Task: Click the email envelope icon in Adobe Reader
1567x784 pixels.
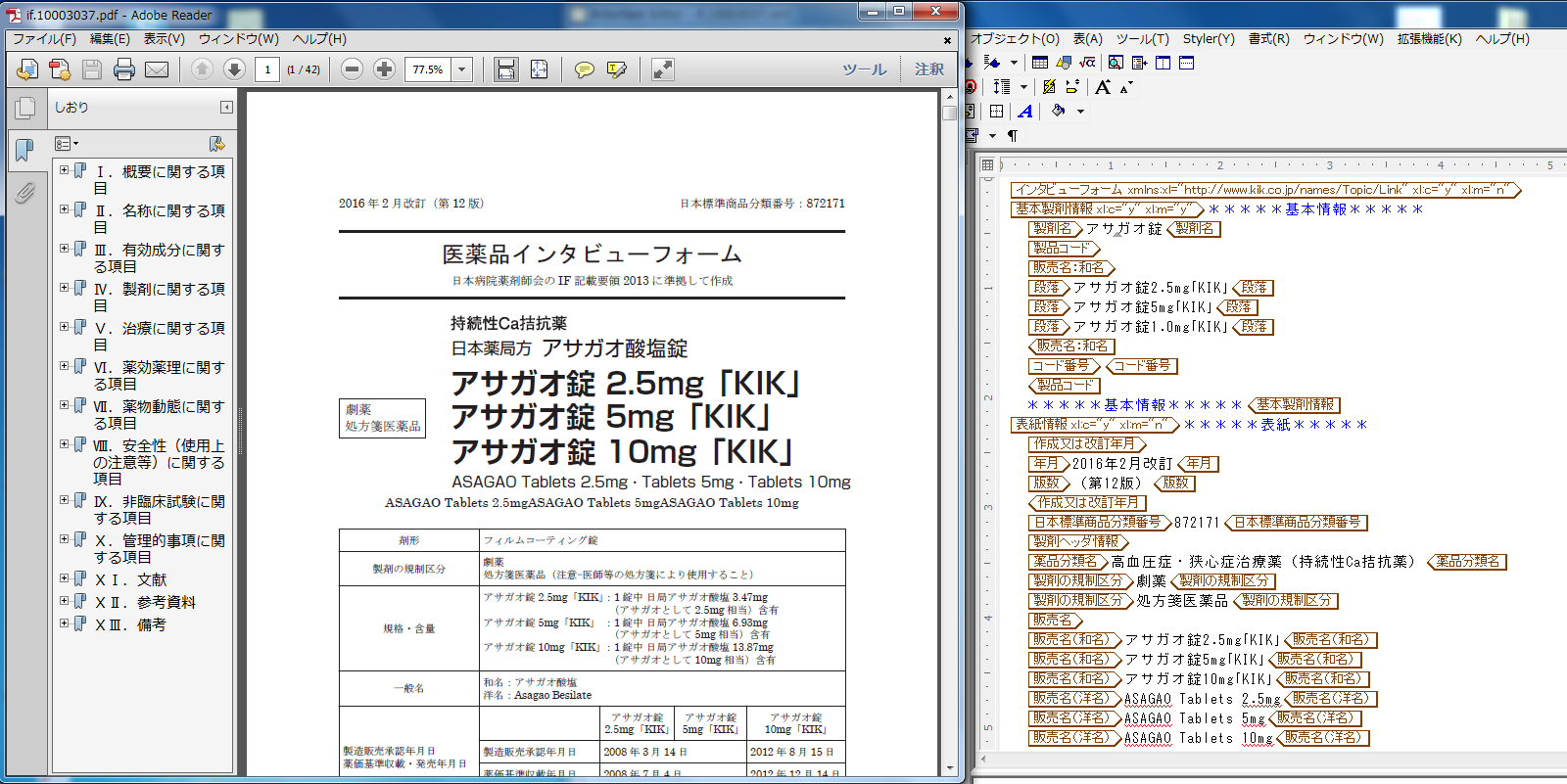Action: [x=157, y=69]
